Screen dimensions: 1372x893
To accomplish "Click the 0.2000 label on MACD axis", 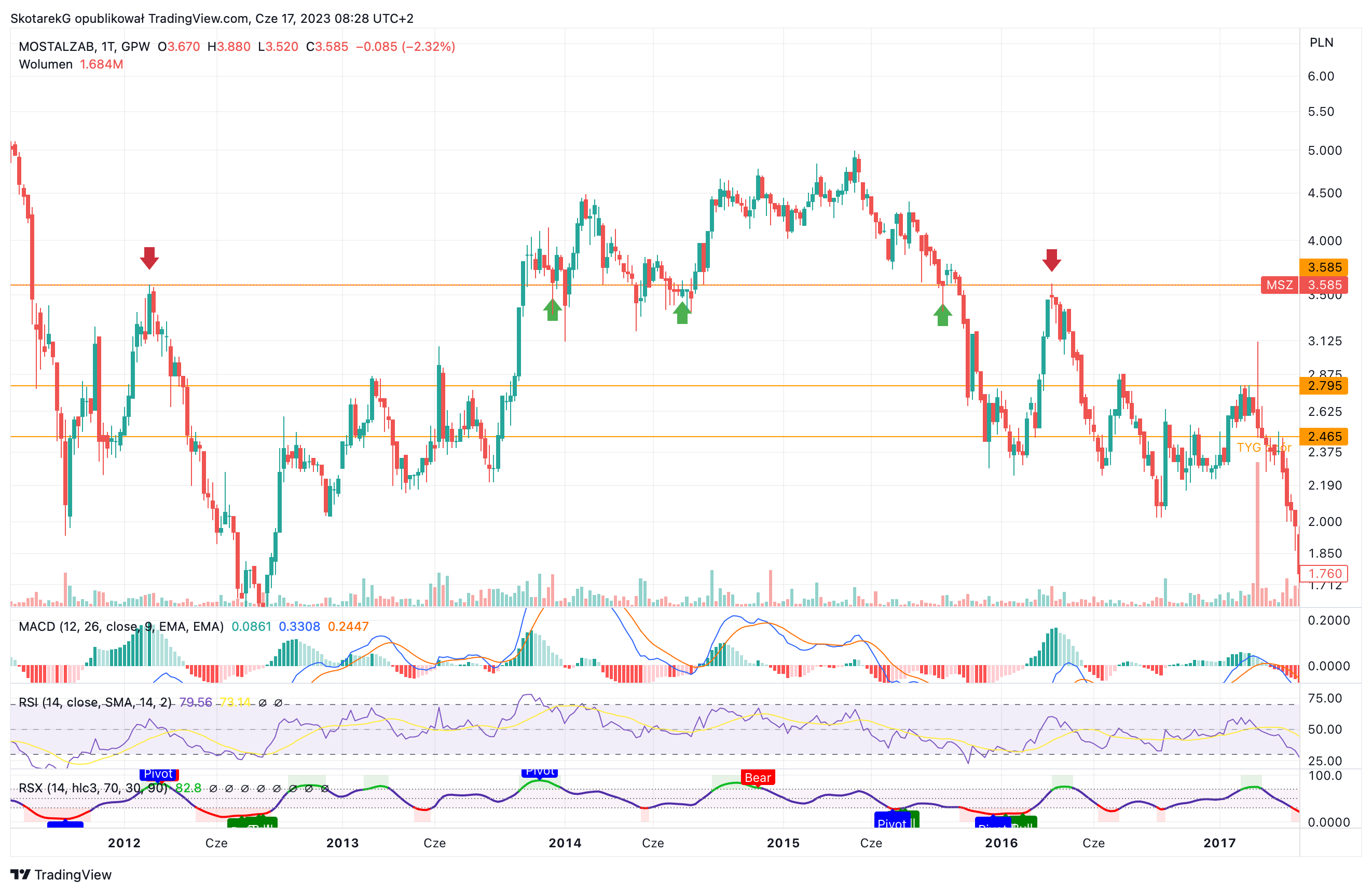I will pyautogui.click(x=1328, y=621).
